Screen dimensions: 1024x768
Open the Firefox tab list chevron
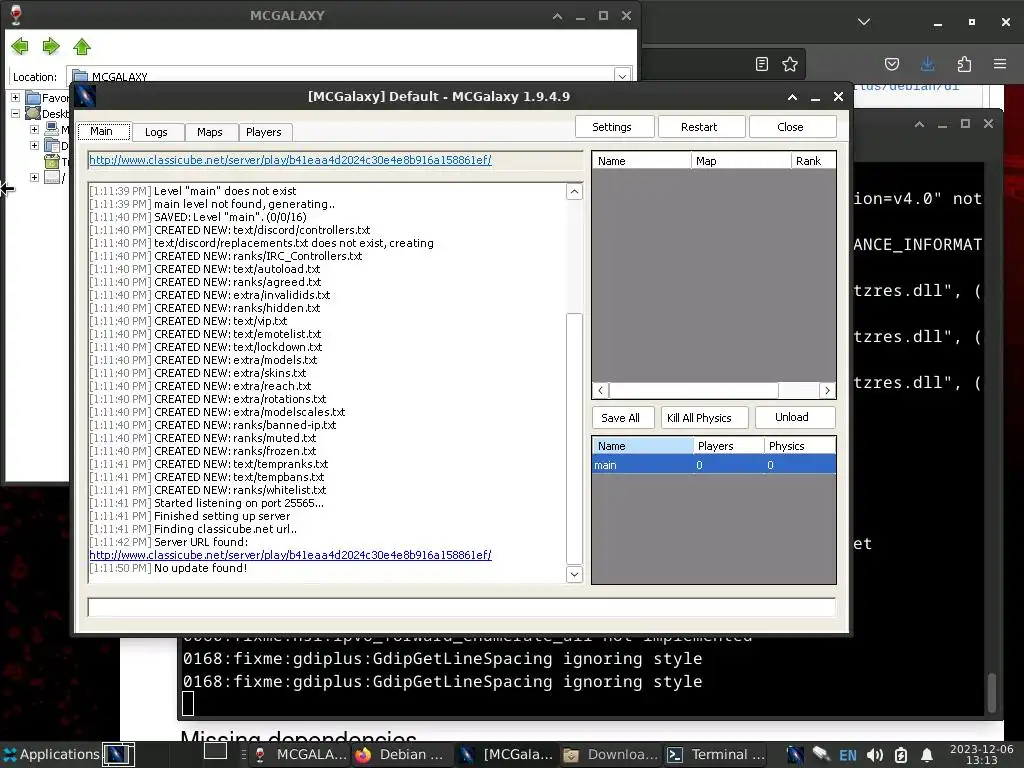tap(864, 22)
